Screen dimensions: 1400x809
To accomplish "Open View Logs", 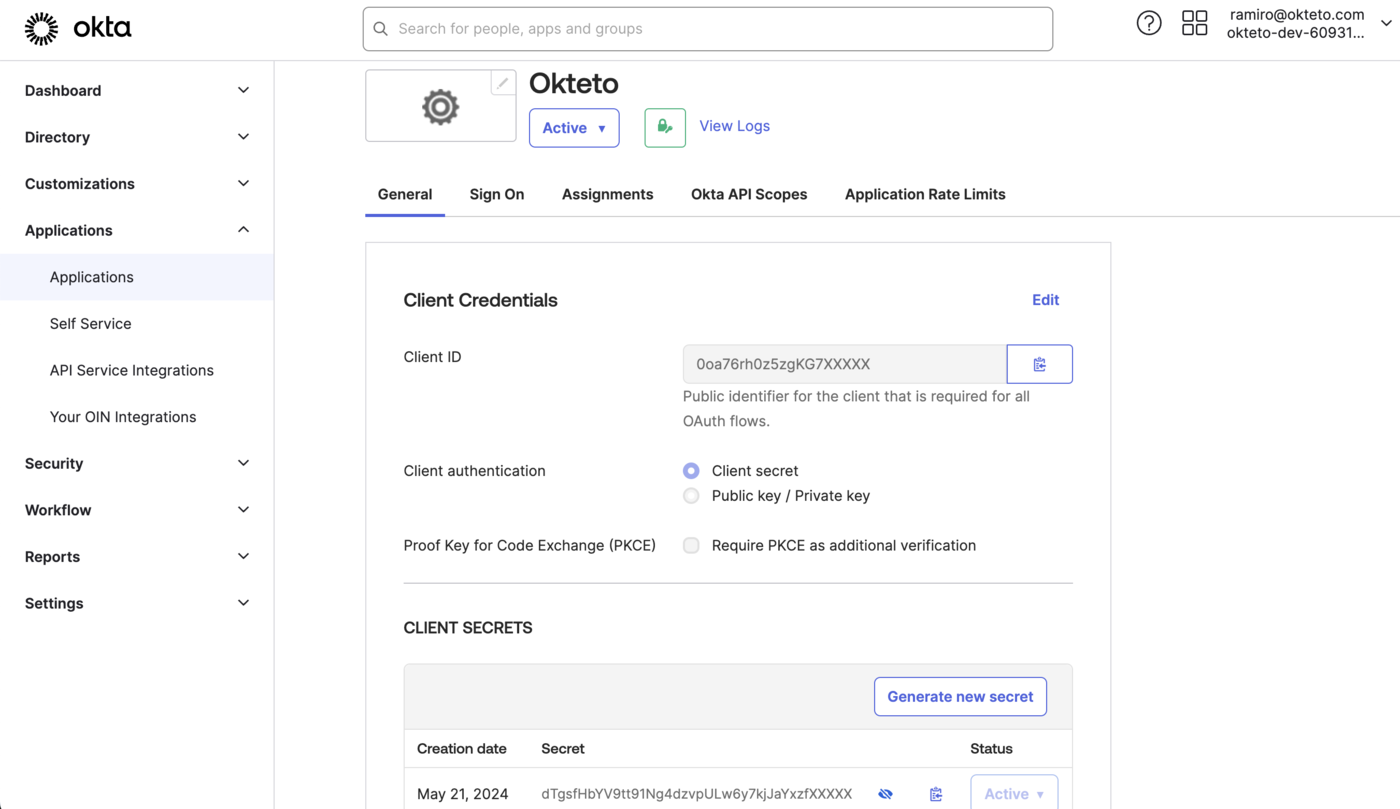I will click(x=734, y=125).
